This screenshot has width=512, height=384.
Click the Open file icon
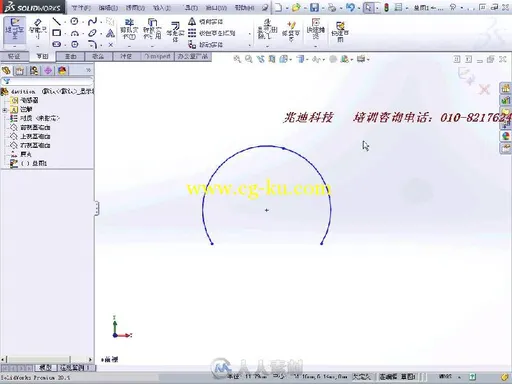coord(296,7)
